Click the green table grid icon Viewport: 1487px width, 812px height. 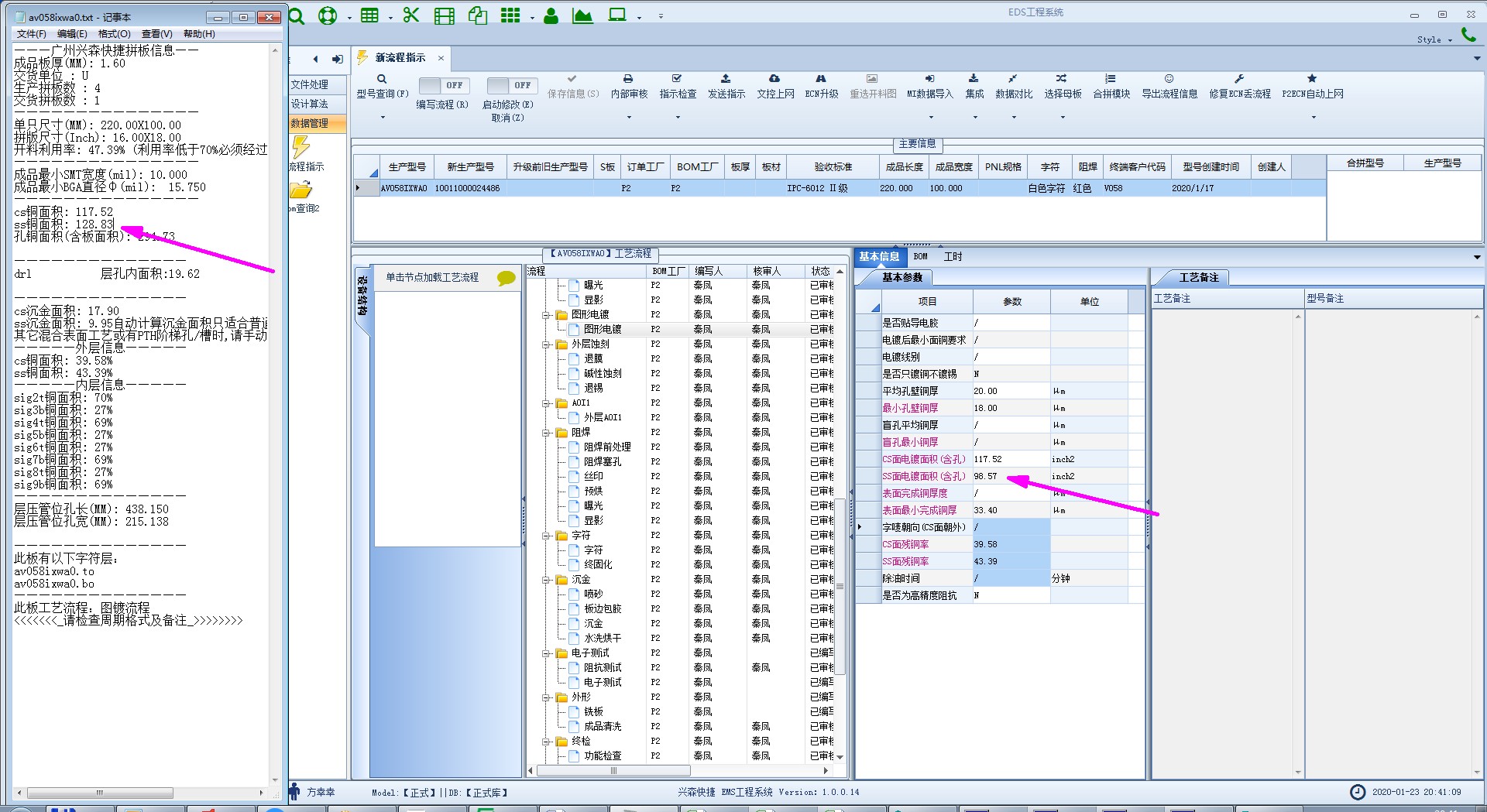tap(370, 15)
